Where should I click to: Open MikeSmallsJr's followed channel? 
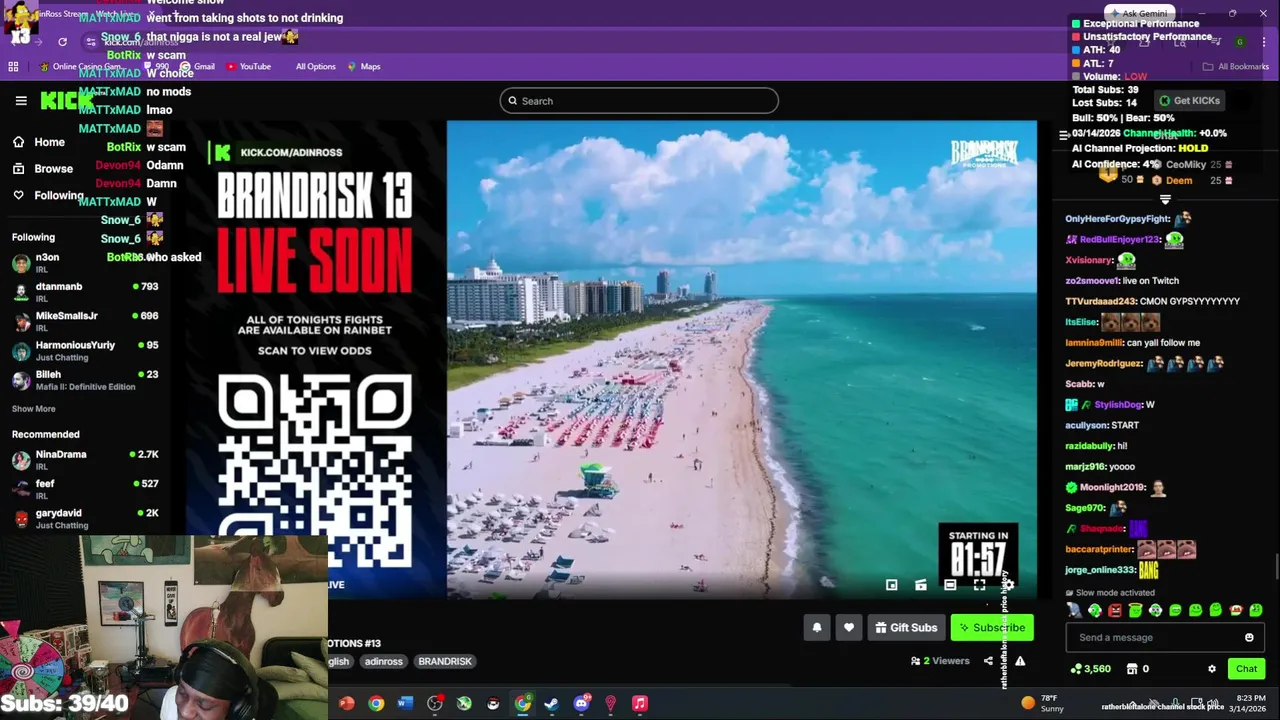point(85,321)
